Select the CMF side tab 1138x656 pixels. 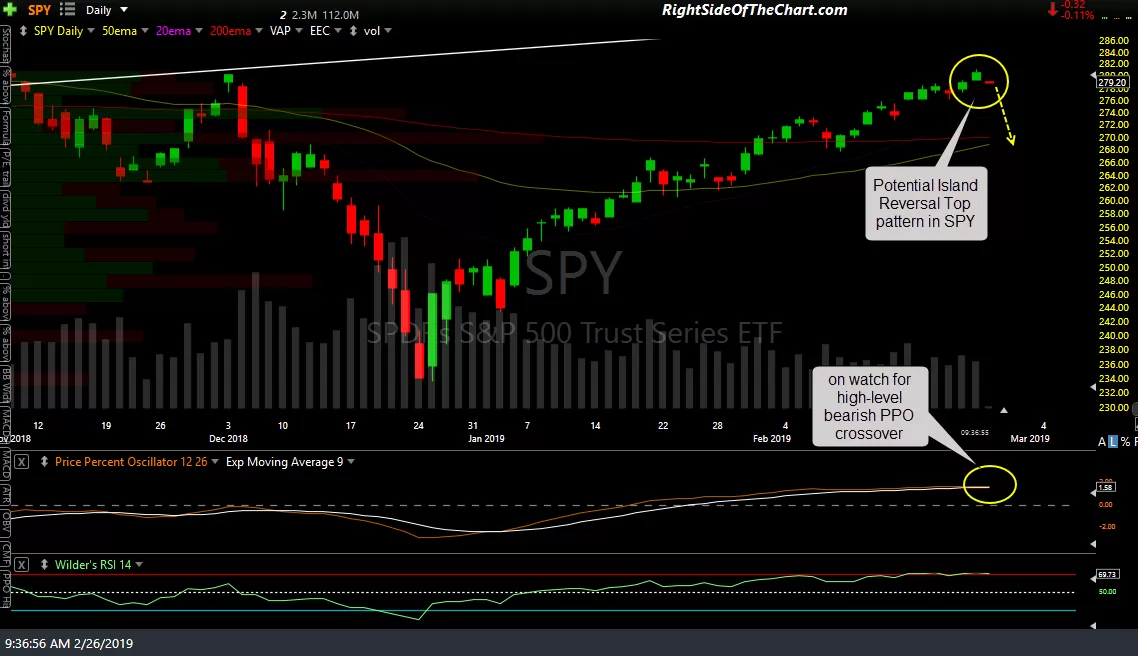pos(5,555)
